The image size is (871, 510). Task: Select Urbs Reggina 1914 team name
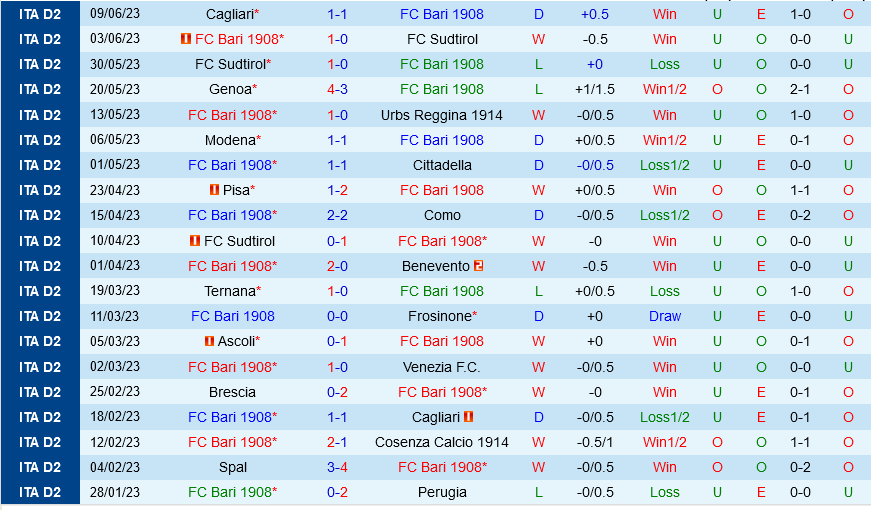pyautogui.click(x=442, y=115)
